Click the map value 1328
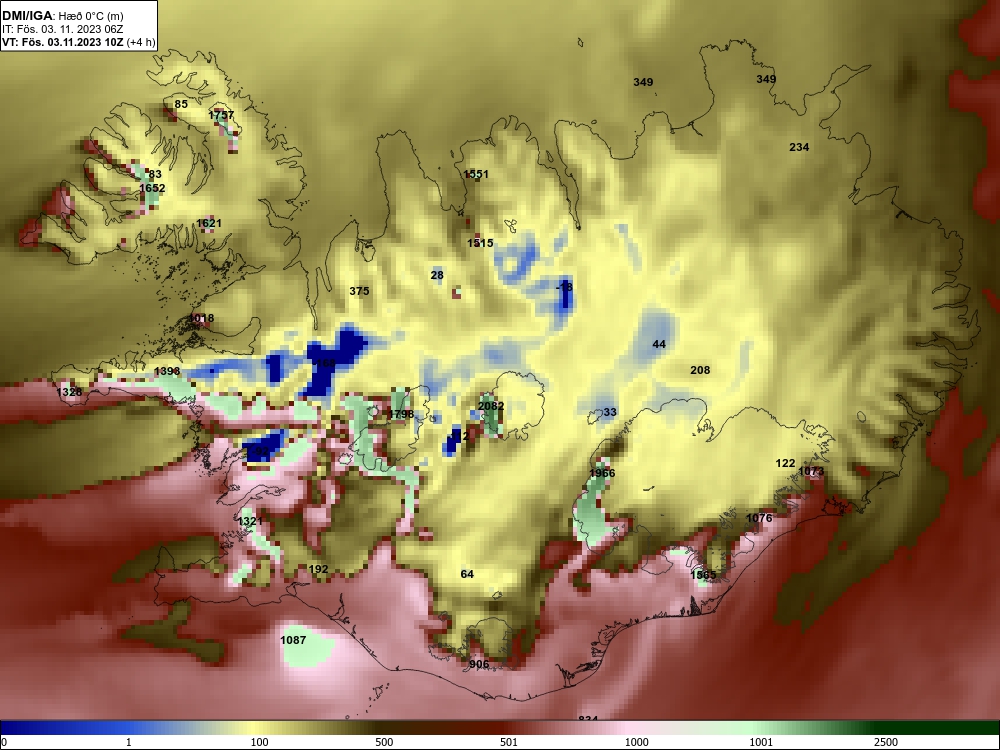Screen dimensions: 1000x750 pyautogui.click(x=70, y=392)
